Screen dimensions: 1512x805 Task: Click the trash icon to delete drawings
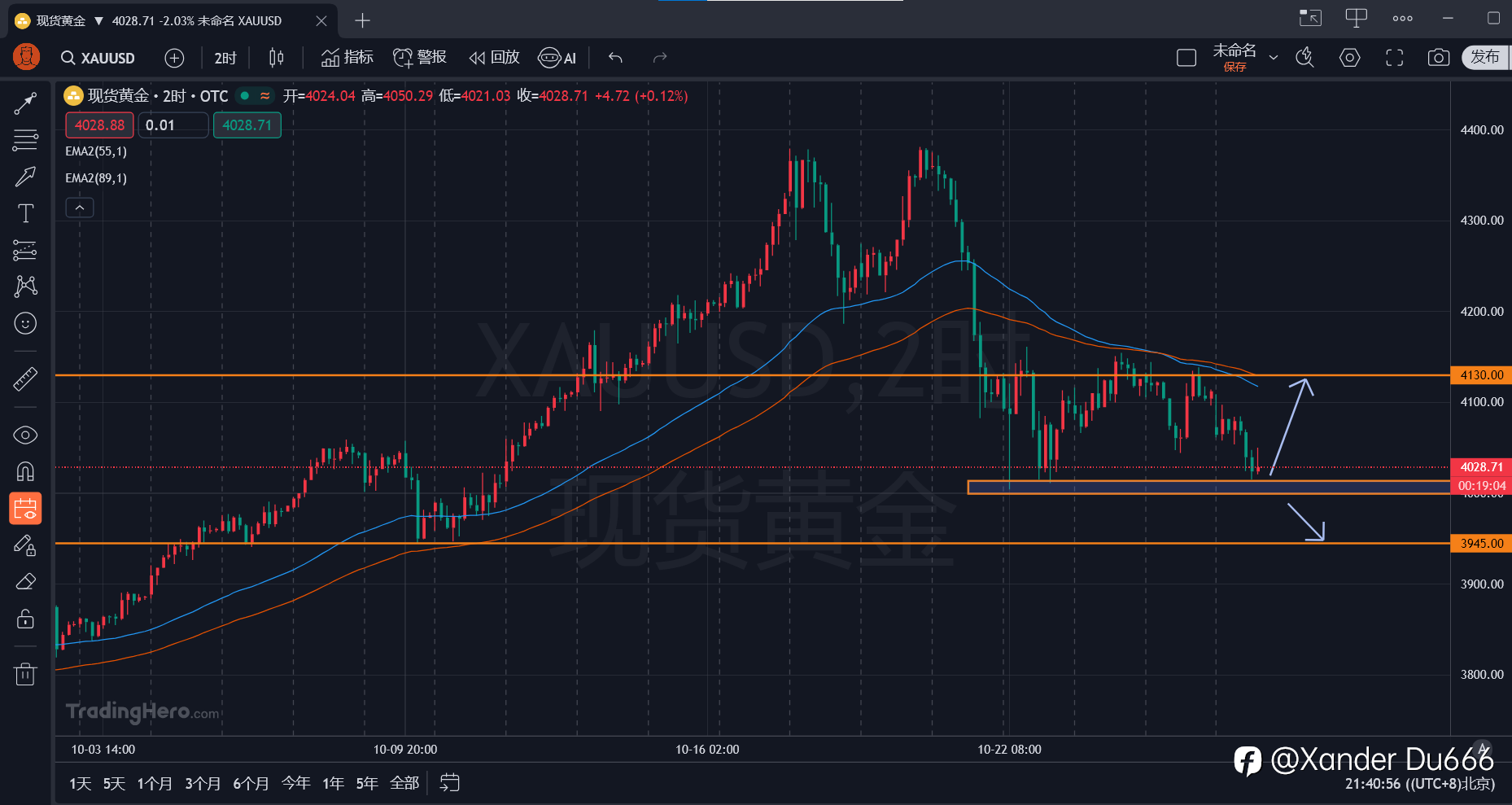point(25,674)
